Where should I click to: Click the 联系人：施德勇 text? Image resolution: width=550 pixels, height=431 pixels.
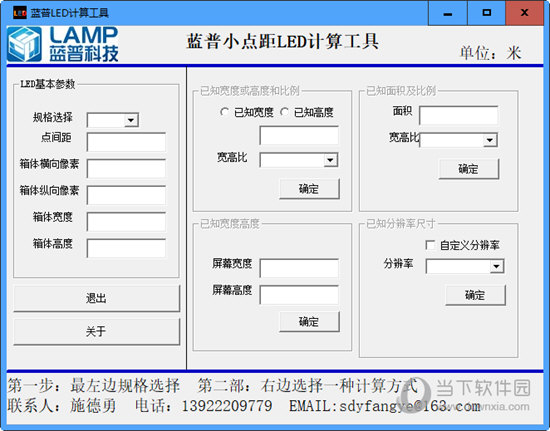pyautogui.click(x=62, y=406)
